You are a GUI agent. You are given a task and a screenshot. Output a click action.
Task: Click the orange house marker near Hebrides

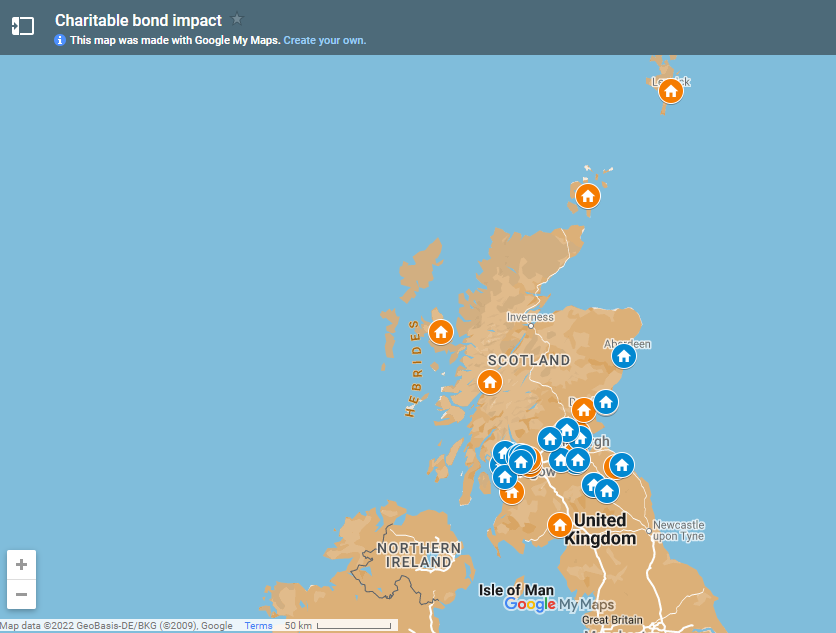click(440, 332)
